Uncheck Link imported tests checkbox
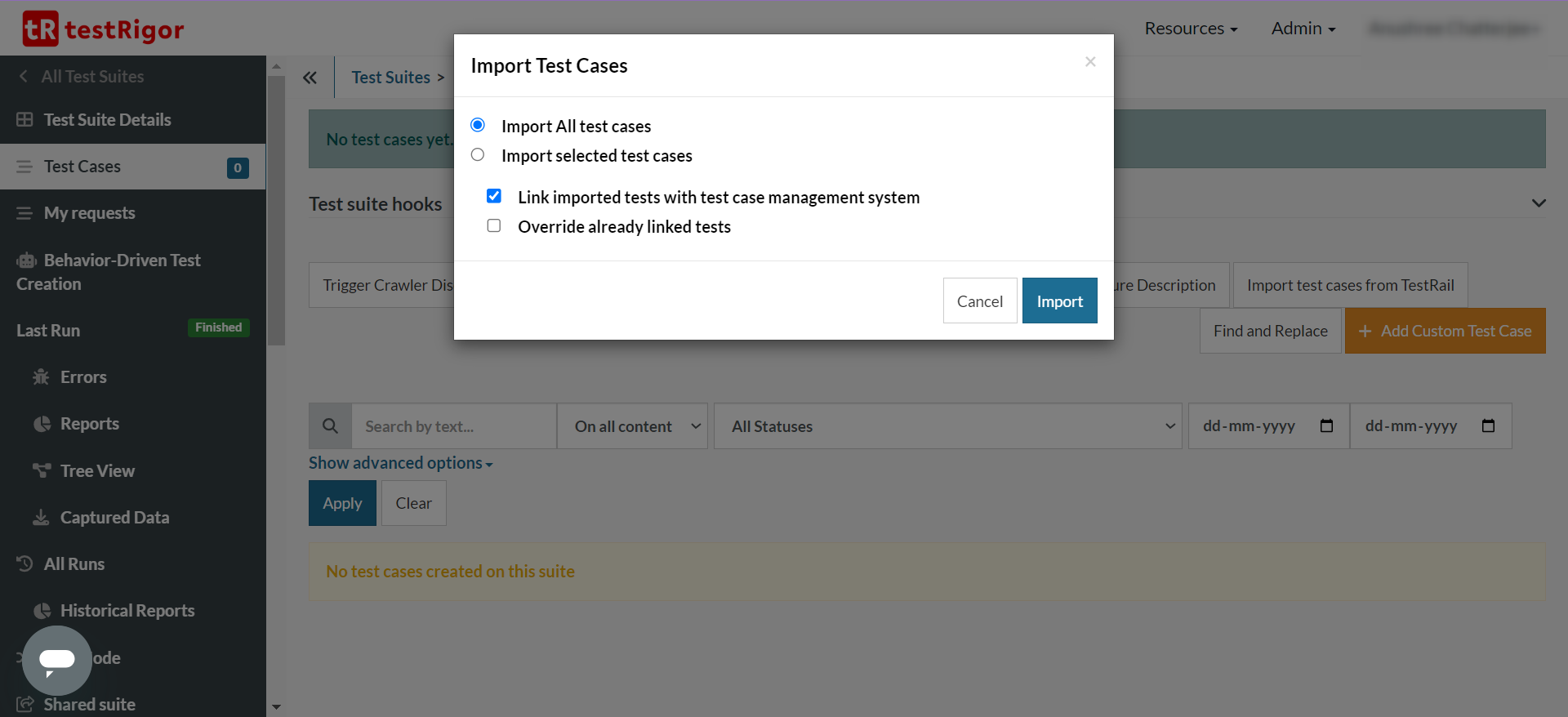Viewport: 1568px width, 717px height. tap(494, 196)
